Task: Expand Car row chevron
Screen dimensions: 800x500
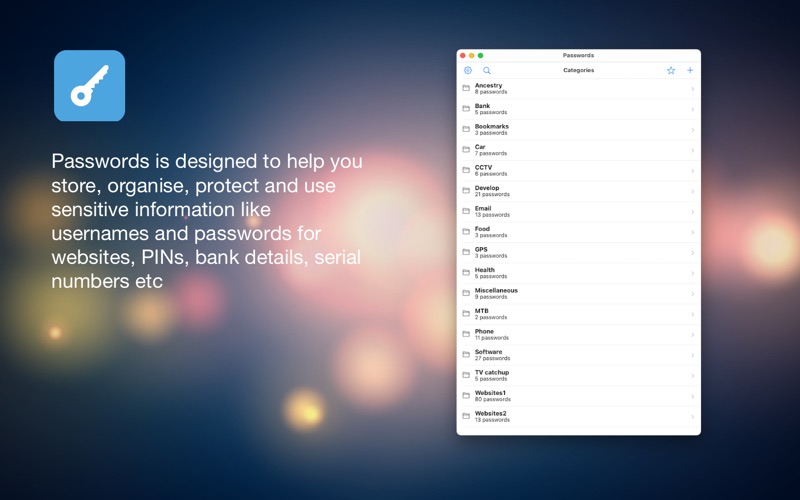Action: (692, 150)
